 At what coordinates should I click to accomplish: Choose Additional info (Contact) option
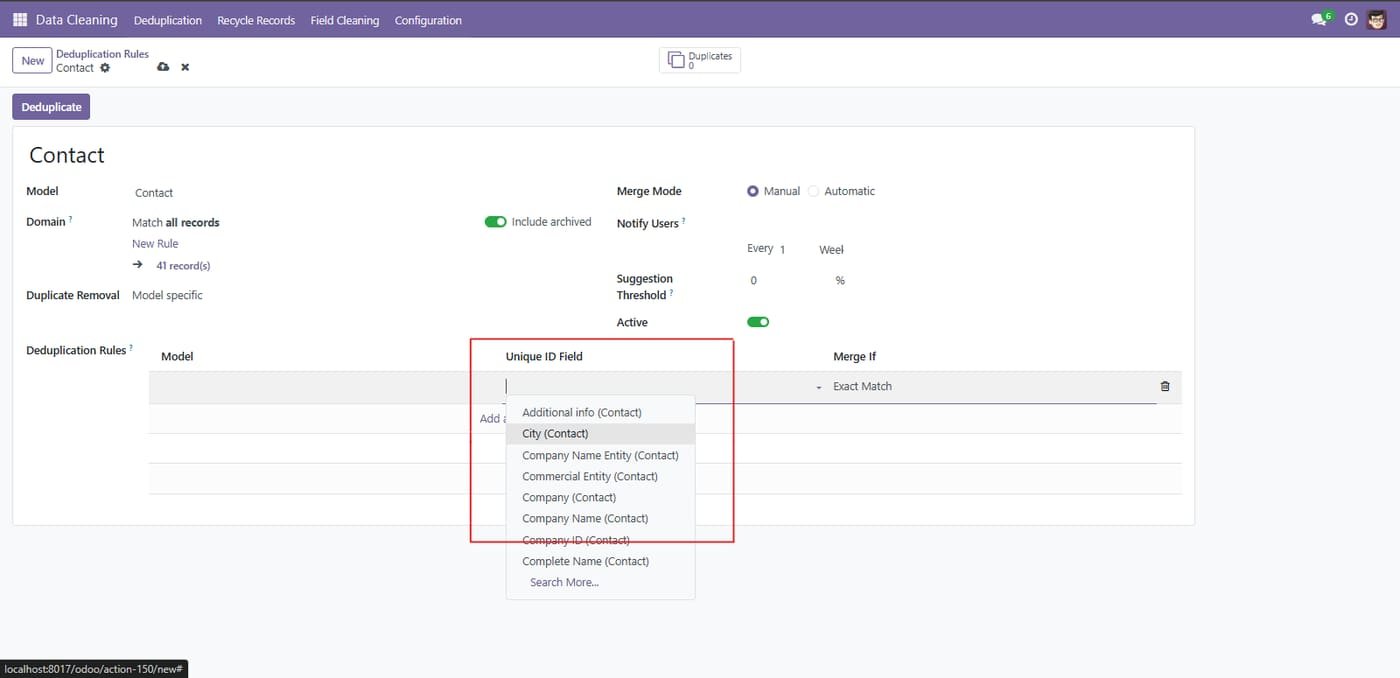(600, 412)
